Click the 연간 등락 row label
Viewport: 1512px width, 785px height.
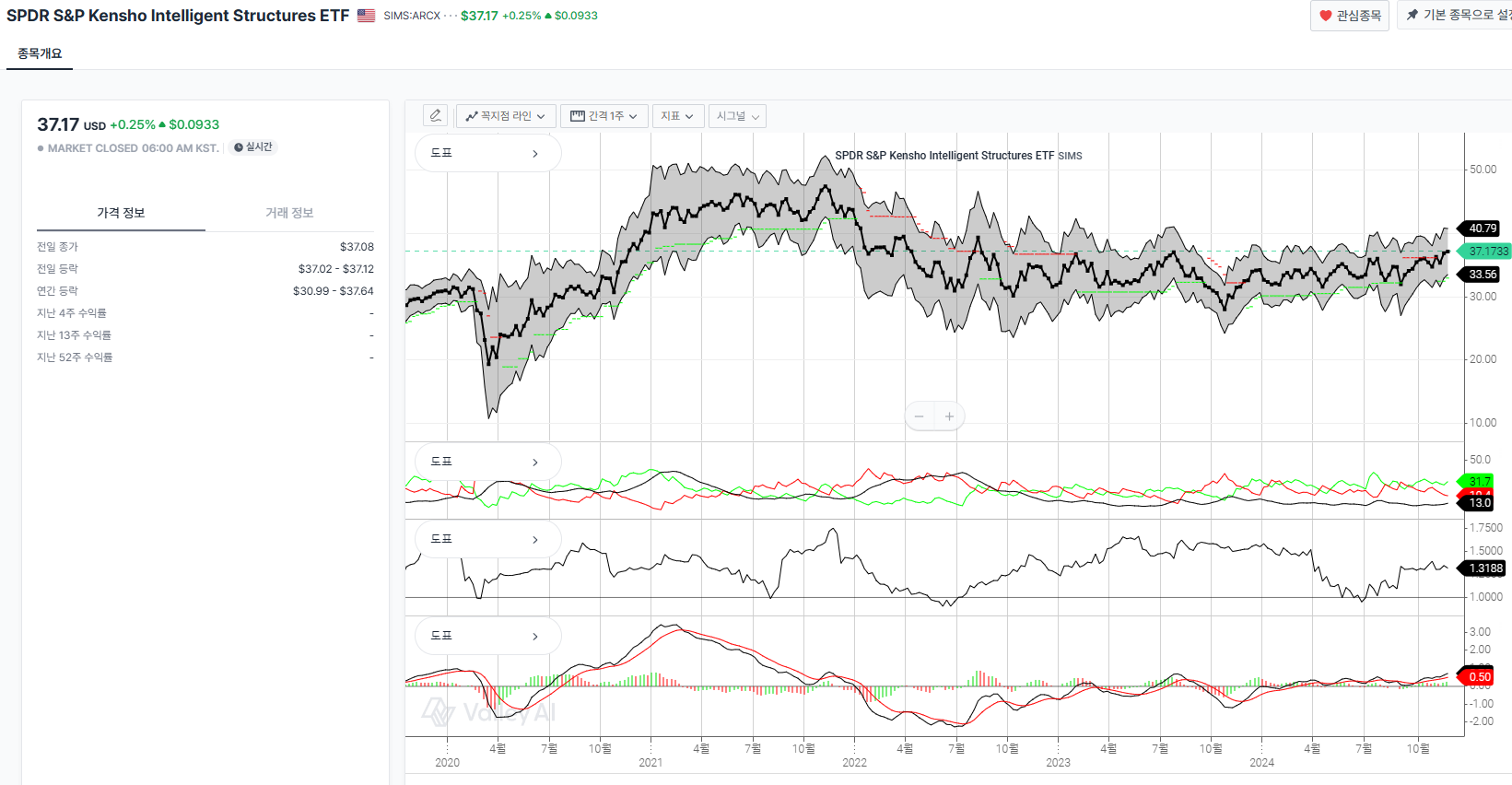point(57,291)
